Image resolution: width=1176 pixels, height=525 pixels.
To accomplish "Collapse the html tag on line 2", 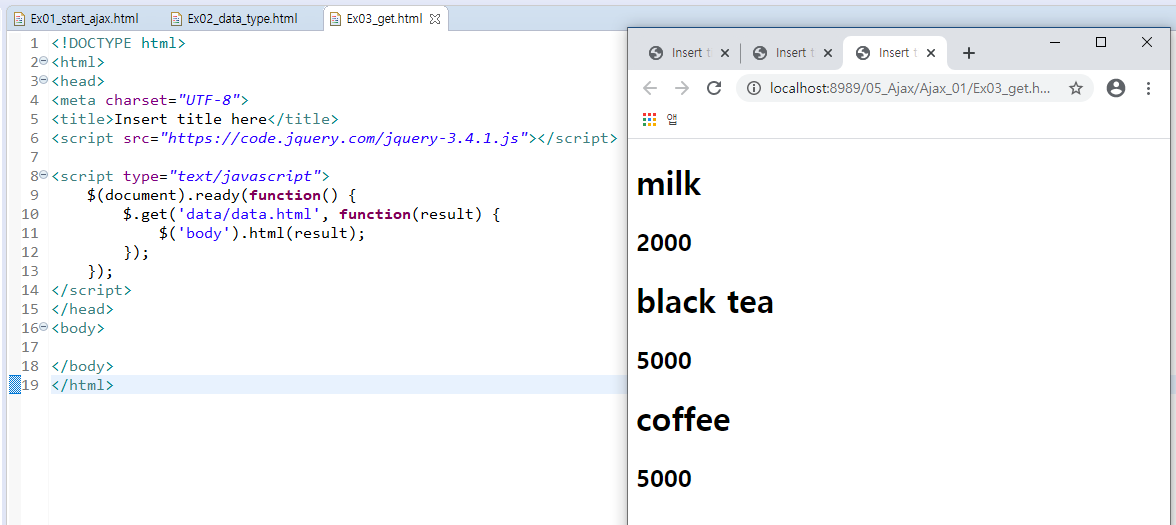I will (x=44, y=62).
